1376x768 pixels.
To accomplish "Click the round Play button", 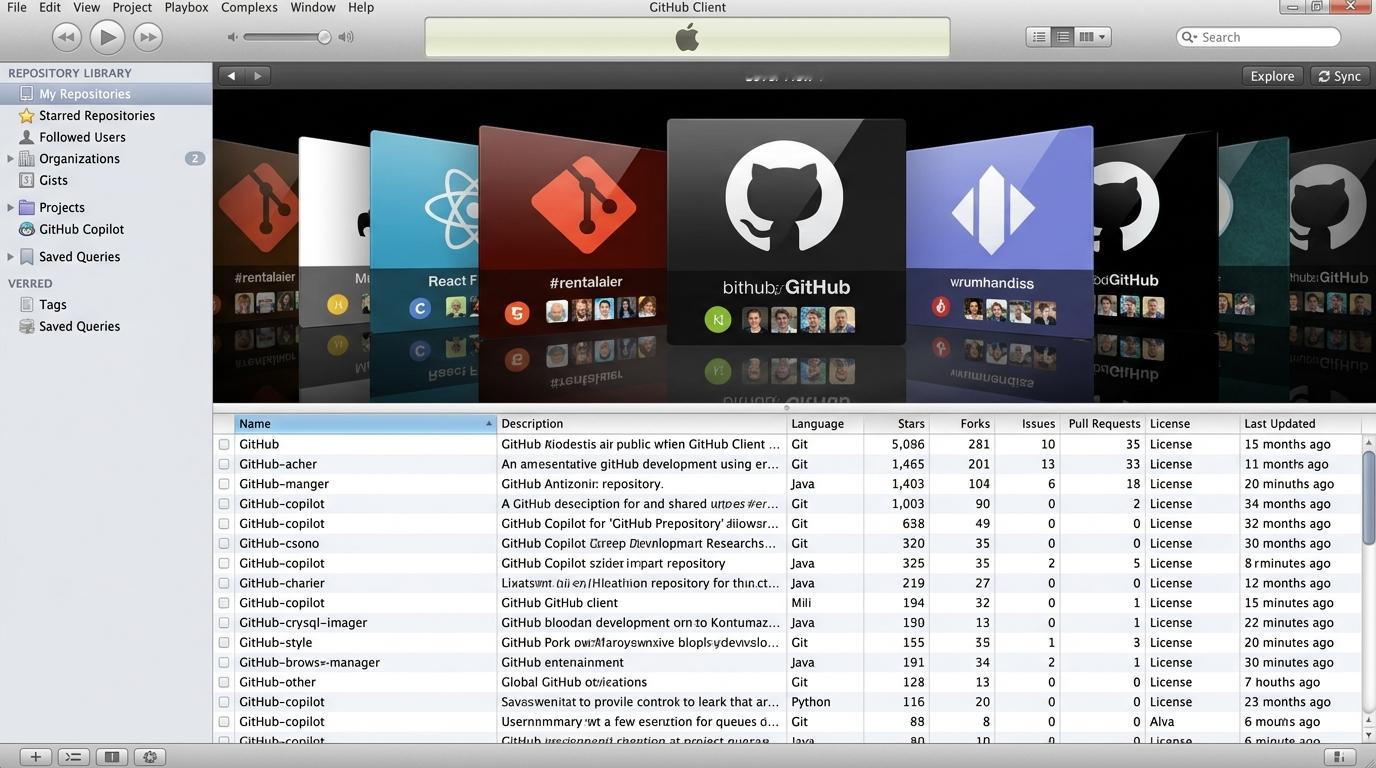I will pos(107,37).
